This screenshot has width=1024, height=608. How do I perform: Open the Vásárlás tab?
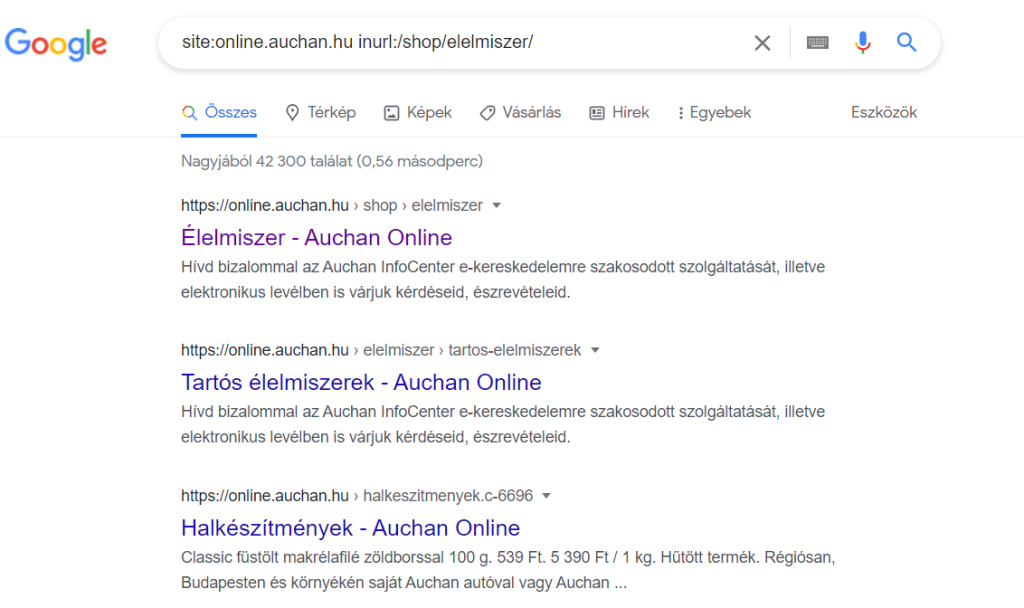coord(520,113)
